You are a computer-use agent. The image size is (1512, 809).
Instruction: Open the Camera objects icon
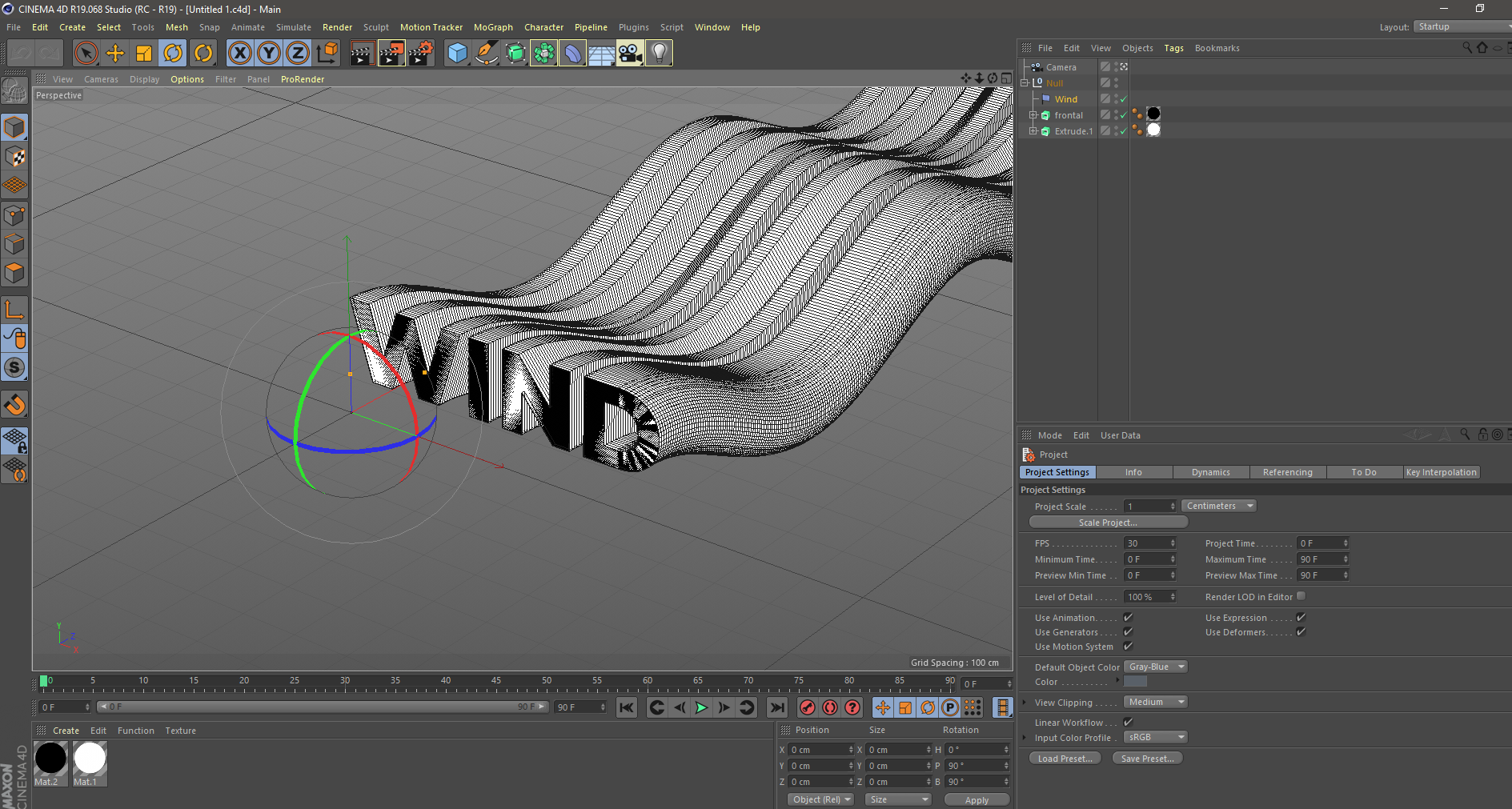pyautogui.click(x=630, y=54)
